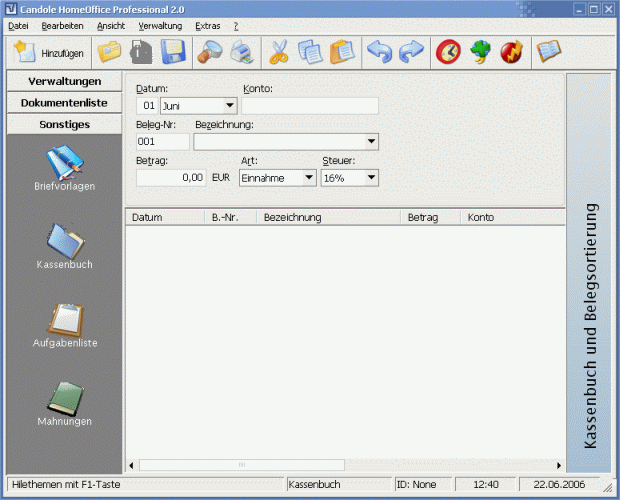Click the red clock toolbar icon
Image resolution: width=620 pixels, height=500 pixels.
coord(449,52)
